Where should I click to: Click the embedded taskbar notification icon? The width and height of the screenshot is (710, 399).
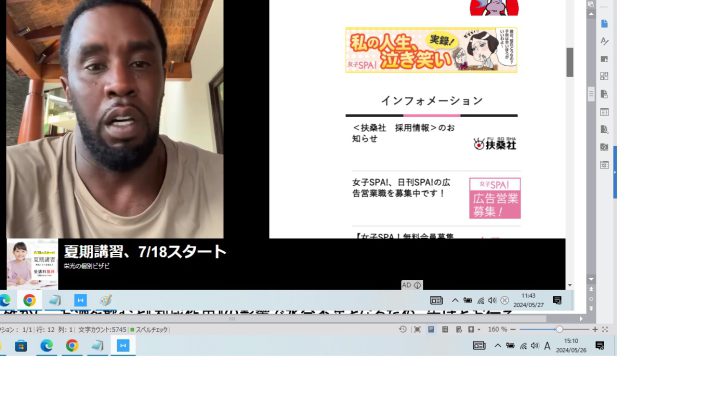coord(557,300)
